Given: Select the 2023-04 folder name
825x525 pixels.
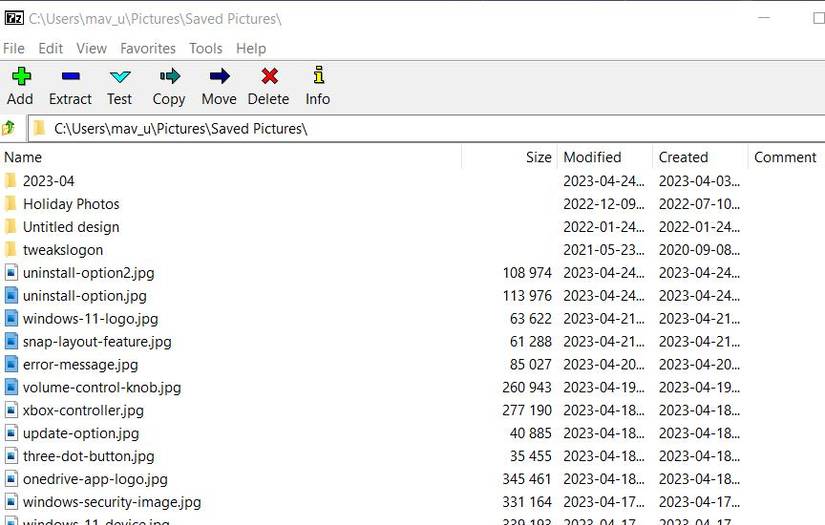Looking at the screenshot, I should [x=48, y=181].
